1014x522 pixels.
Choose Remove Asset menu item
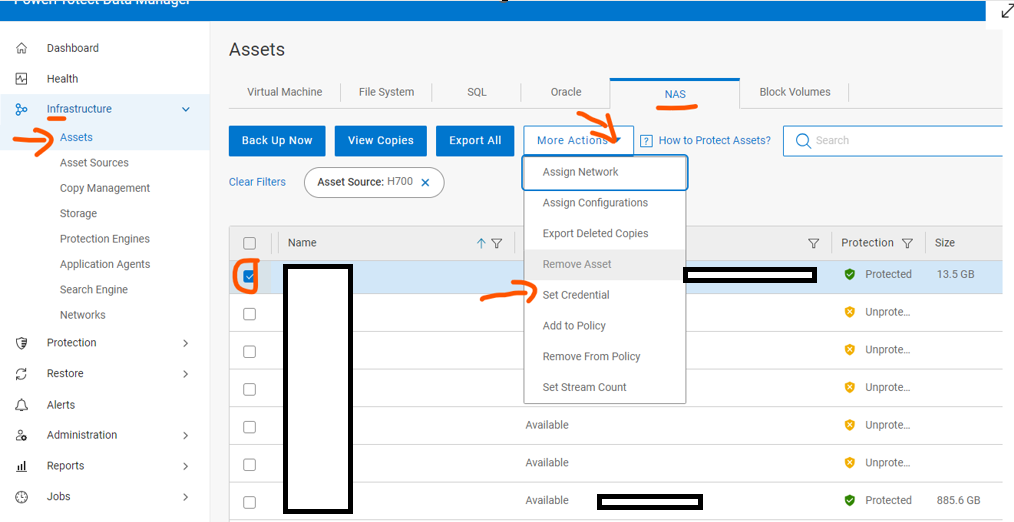pyautogui.click(x=605, y=265)
